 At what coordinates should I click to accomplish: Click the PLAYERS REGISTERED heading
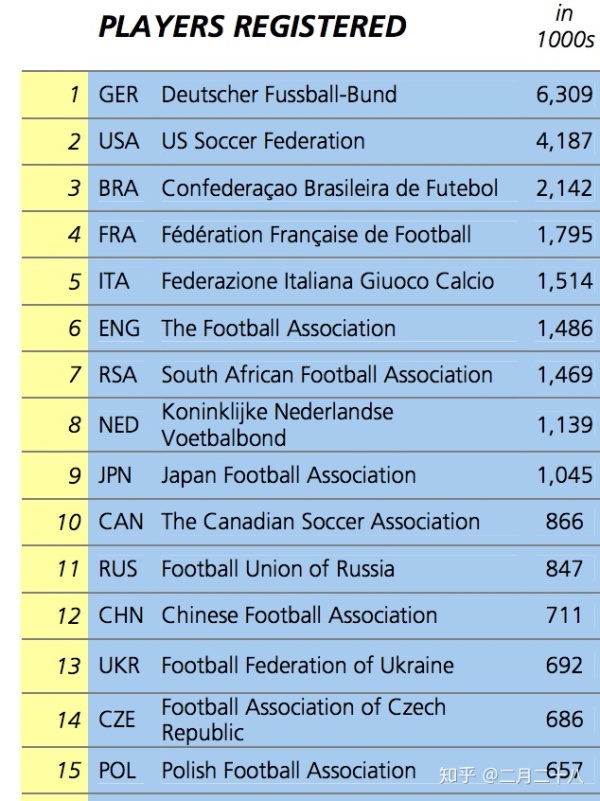pos(252,27)
